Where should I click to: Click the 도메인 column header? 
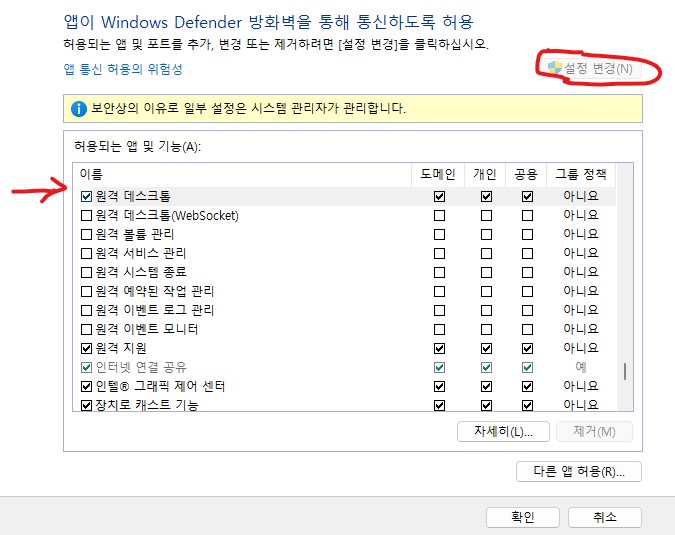coord(438,174)
